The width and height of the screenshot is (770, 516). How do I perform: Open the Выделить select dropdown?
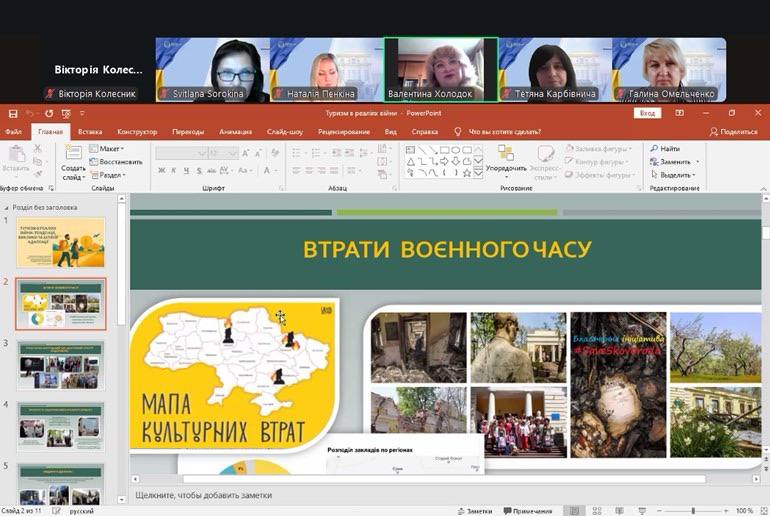point(675,174)
